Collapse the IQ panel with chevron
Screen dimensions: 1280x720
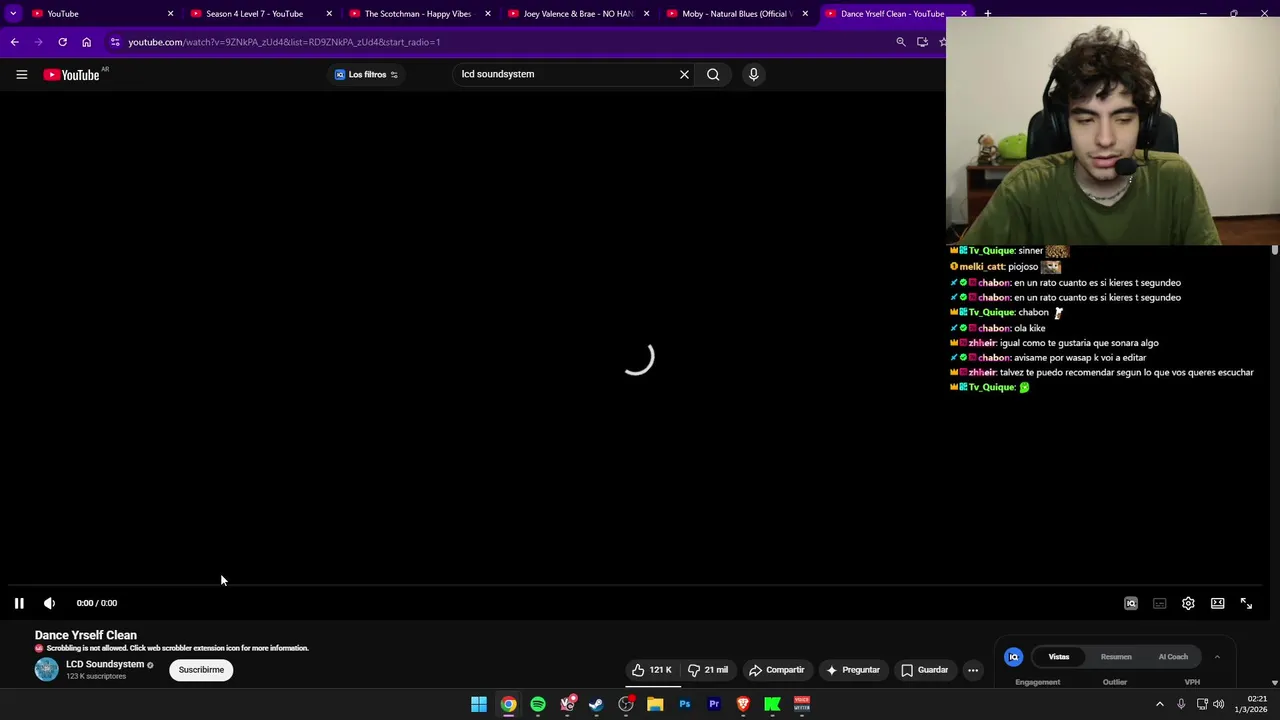[1217, 657]
